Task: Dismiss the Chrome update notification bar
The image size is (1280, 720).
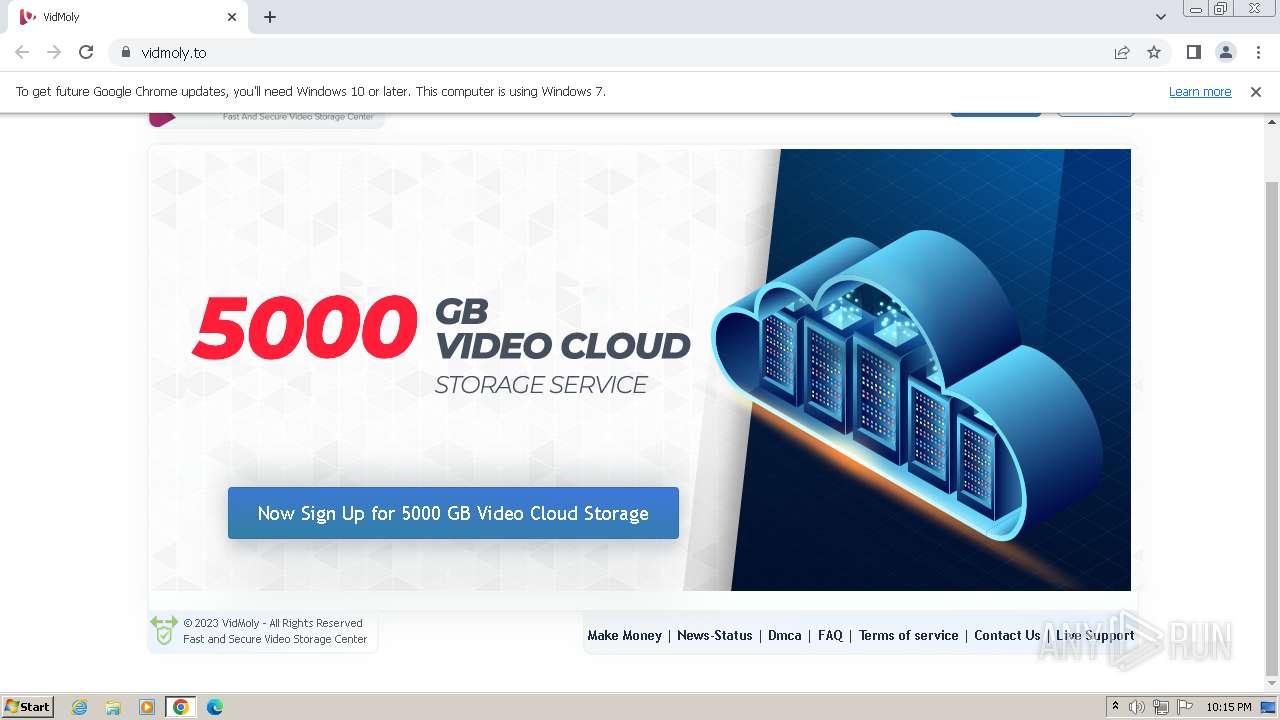Action: click(1255, 91)
